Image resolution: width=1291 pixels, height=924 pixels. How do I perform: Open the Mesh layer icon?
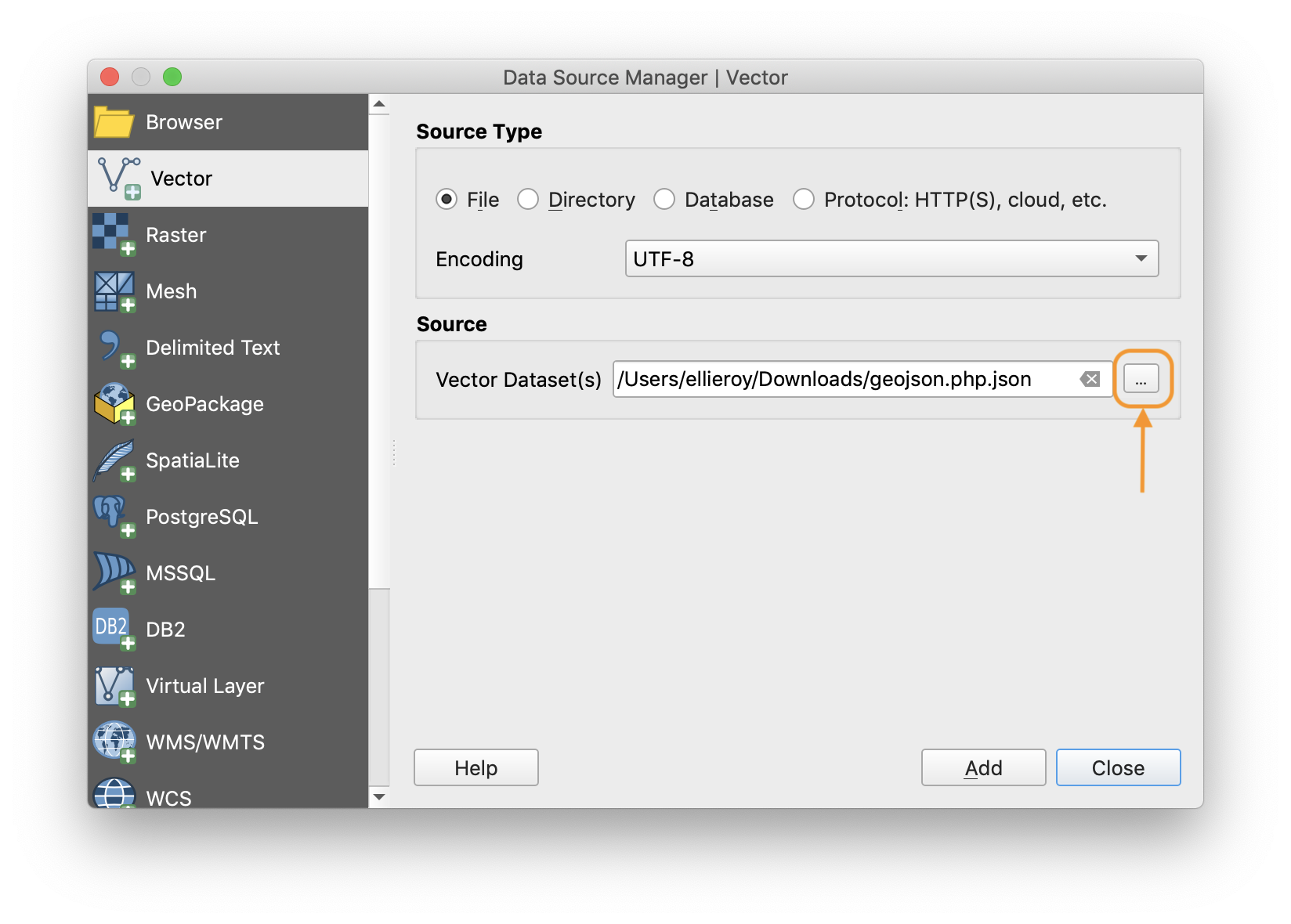tap(114, 291)
